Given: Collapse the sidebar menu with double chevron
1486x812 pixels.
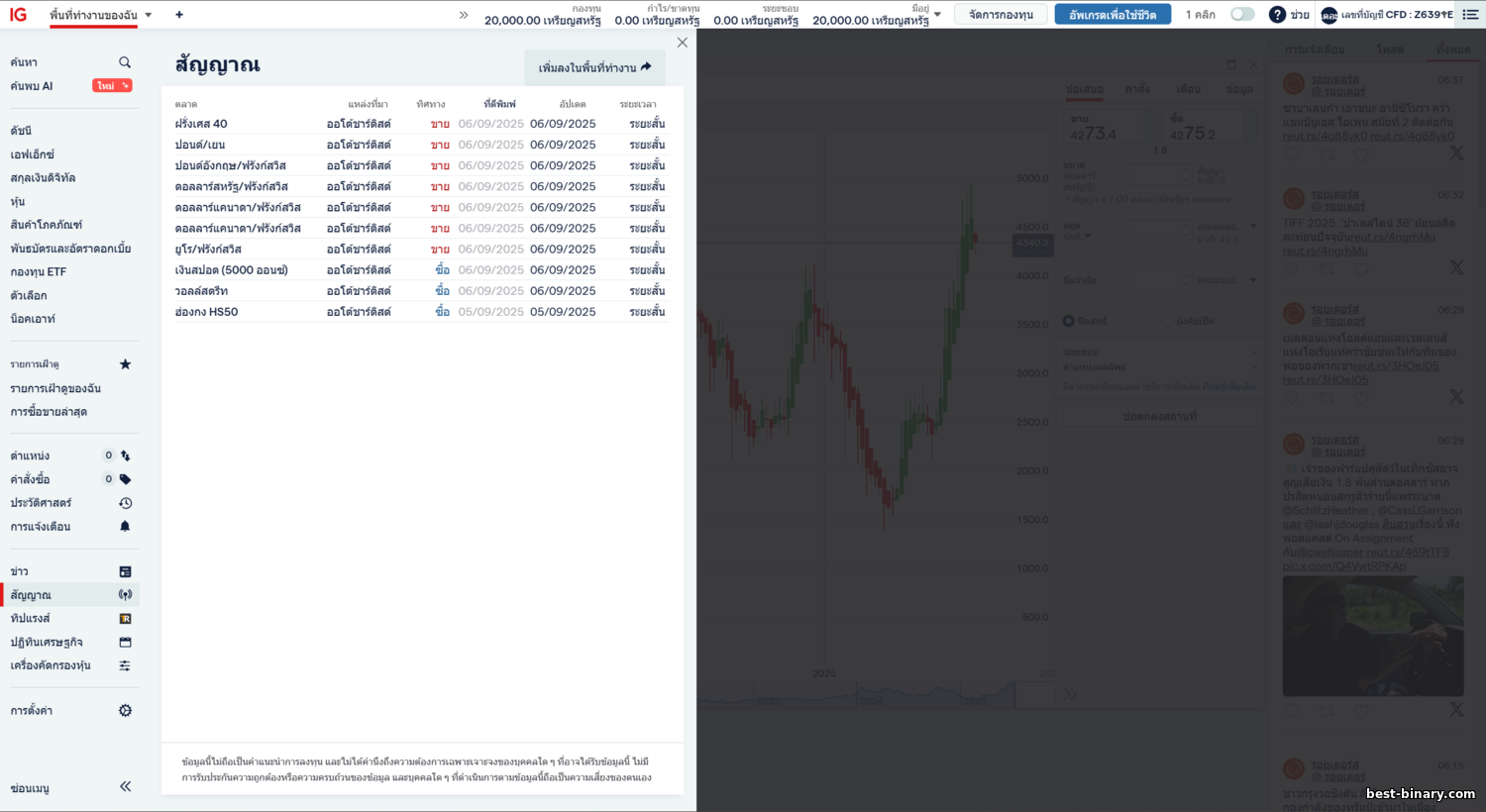Looking at the screenshot, I should coord(125,787).
